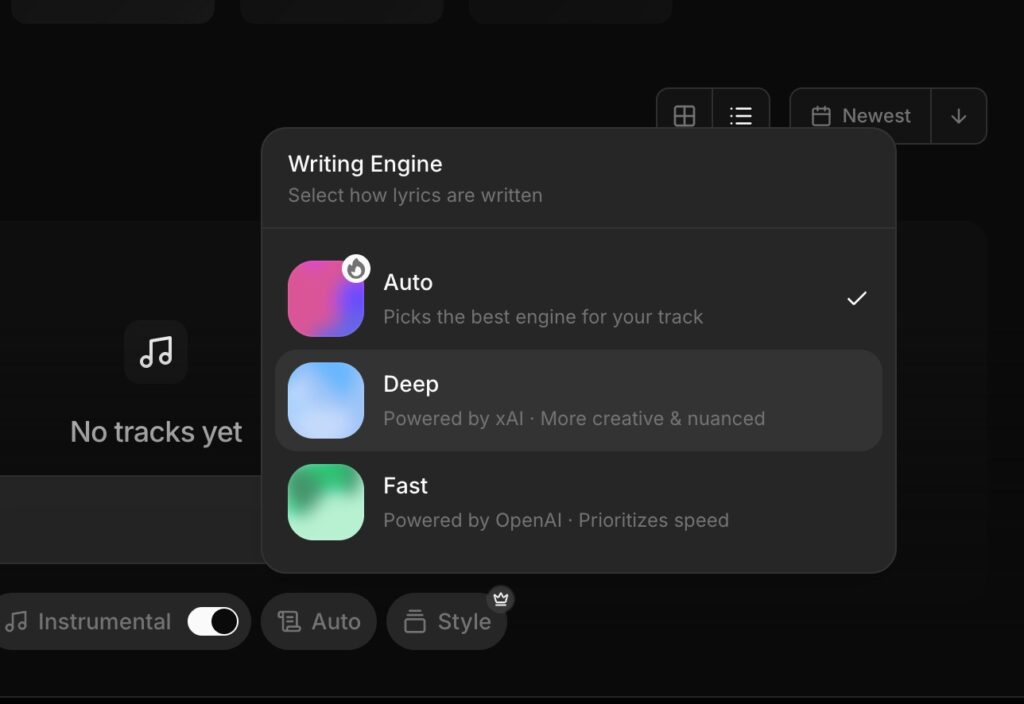Click the music note icon above No tracks yet

click(155, 352)
